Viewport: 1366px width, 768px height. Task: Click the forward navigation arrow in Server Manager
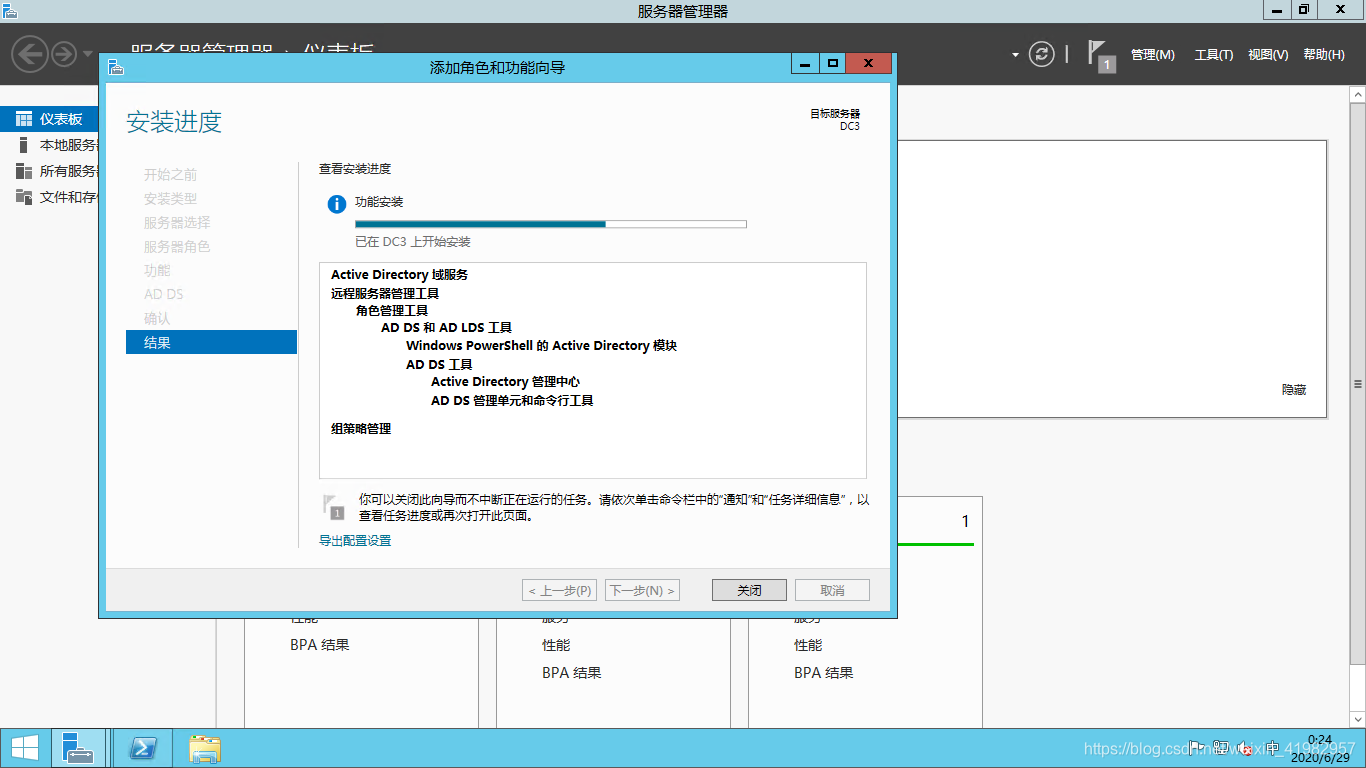64,53
